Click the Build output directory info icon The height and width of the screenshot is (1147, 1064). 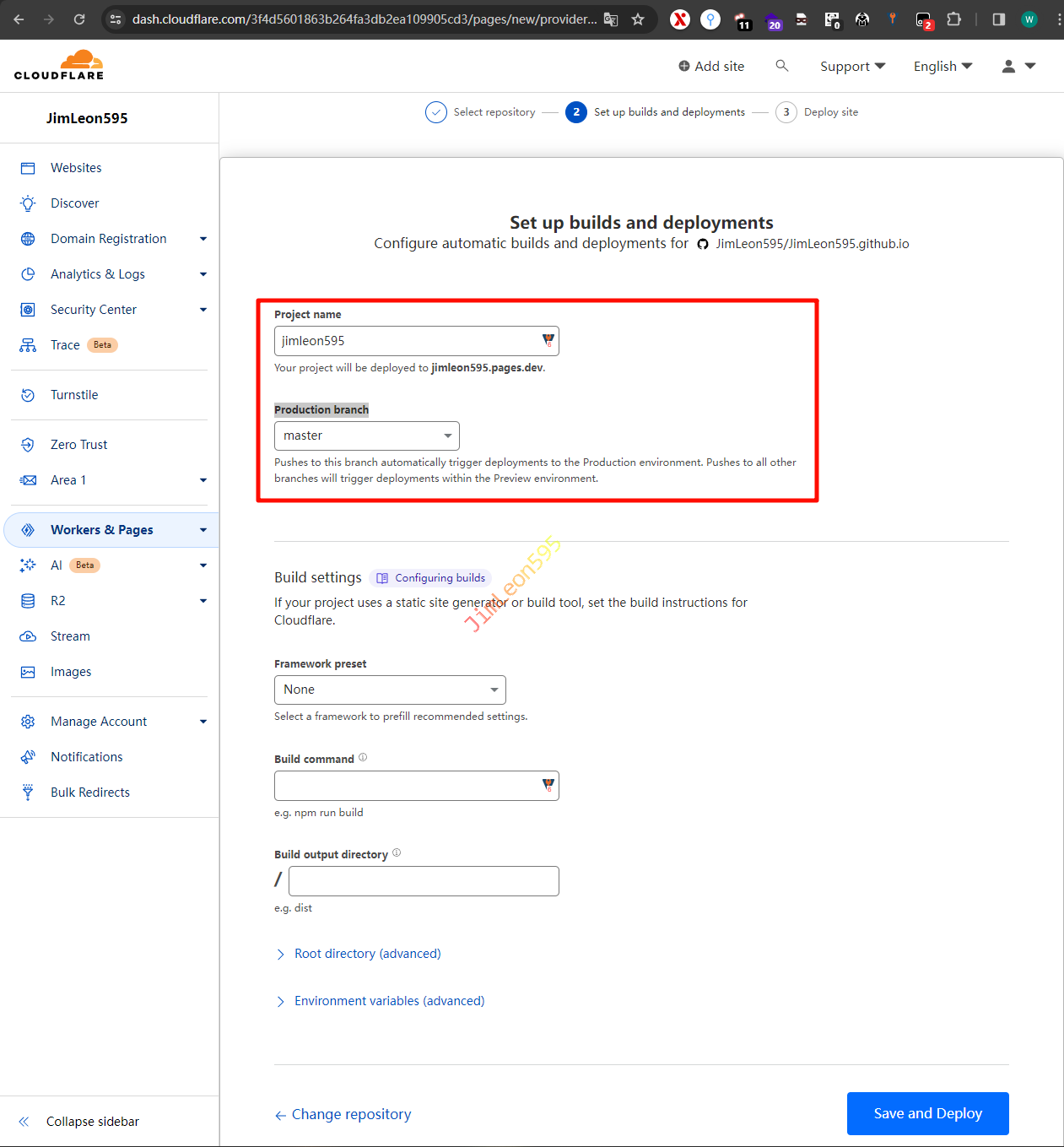click(397, 853)
